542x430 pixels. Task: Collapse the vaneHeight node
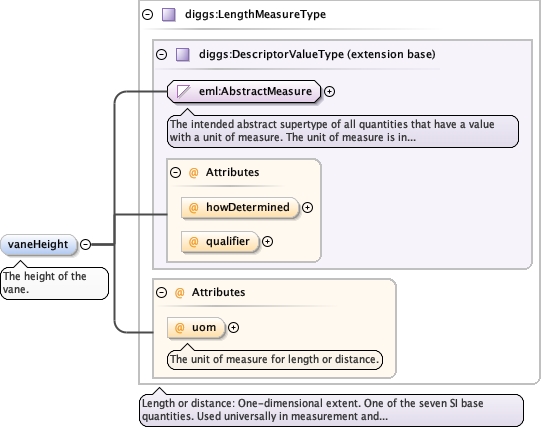click(85, 244)
